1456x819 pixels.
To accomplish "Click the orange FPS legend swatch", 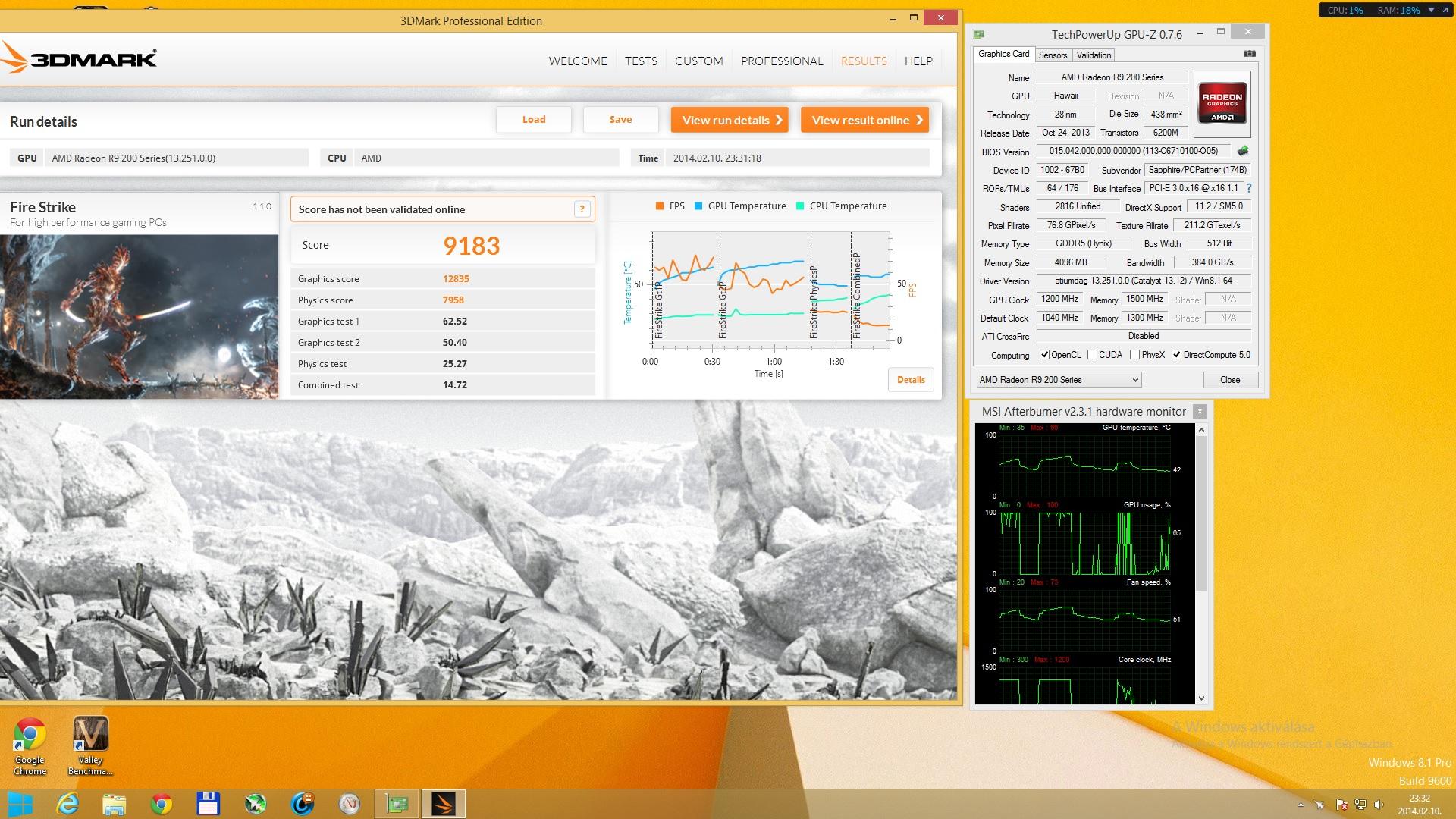I will coord(660,206).
